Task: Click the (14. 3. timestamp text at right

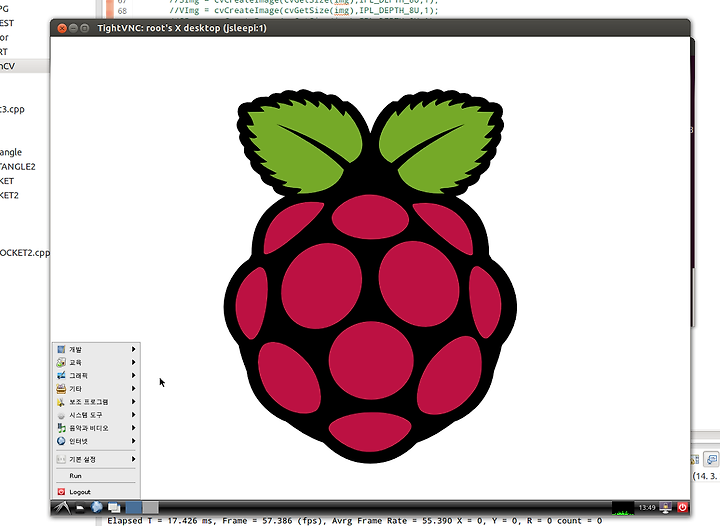Action: coord(705,476)
